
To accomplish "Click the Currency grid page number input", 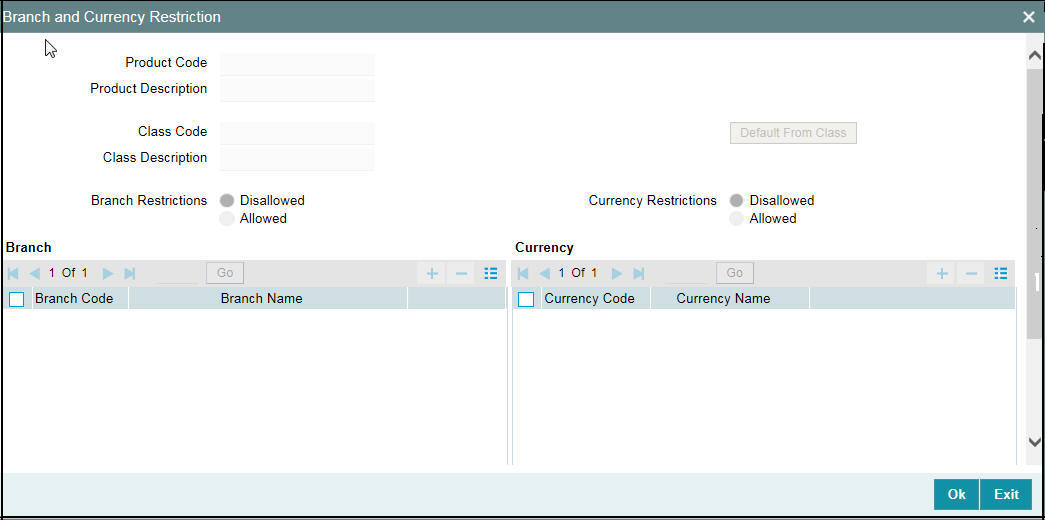I will point(686,273).
